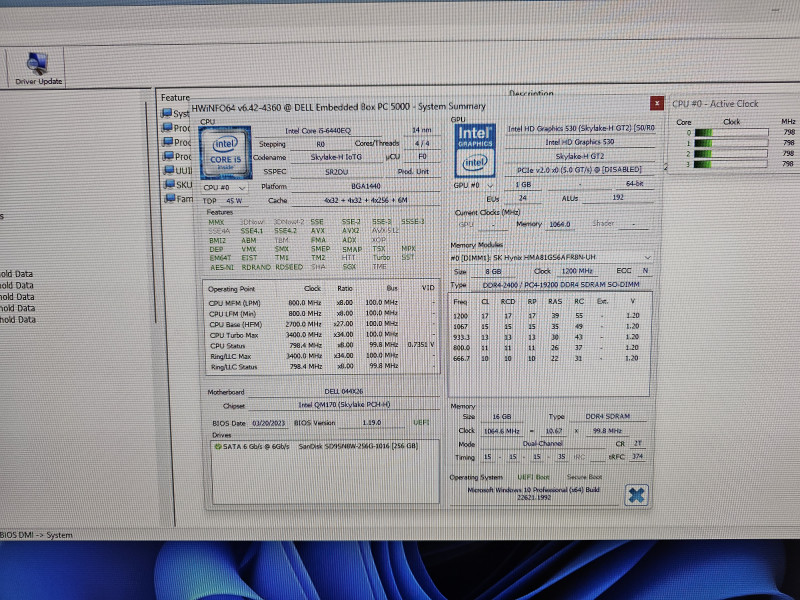Image resolution: width=800 pixels, height=600 pixels.
Task: Click the AVX2 feature flag
Action: [350, 231]
